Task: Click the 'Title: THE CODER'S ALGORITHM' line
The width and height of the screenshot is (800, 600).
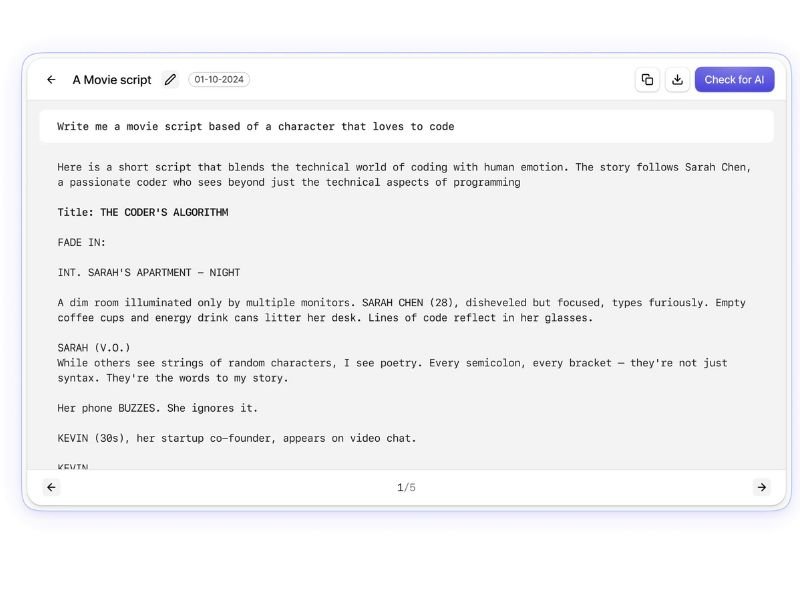Action: pos(143,212)
